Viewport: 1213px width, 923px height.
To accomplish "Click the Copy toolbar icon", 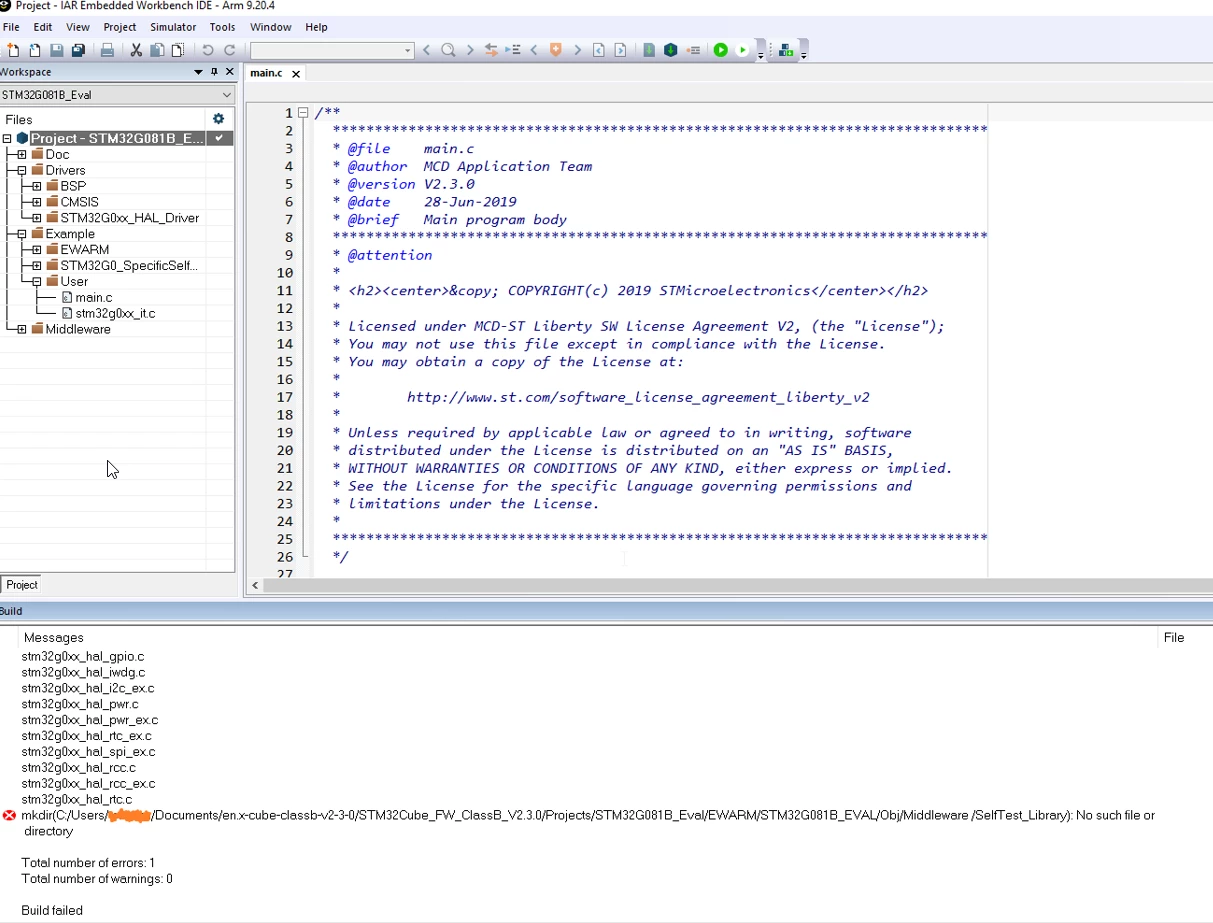I will tap(157, 50).
